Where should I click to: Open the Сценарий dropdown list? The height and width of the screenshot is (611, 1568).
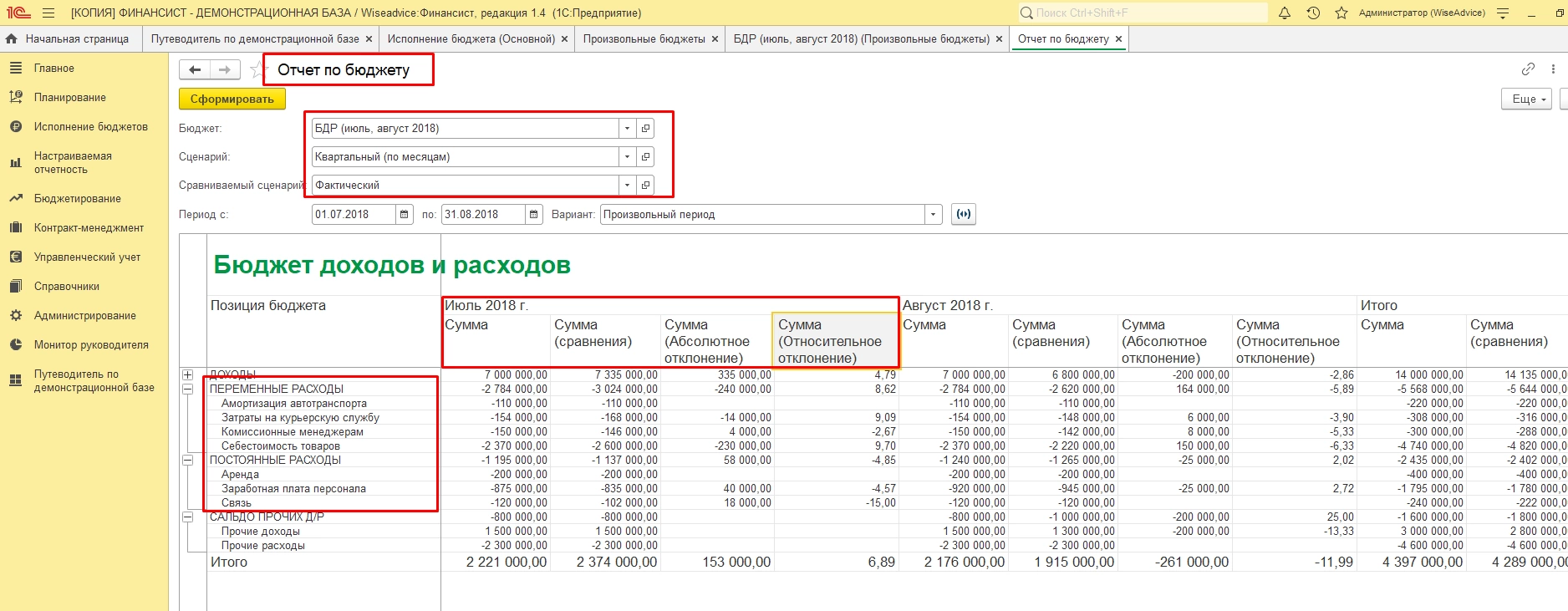click(627, 157)
